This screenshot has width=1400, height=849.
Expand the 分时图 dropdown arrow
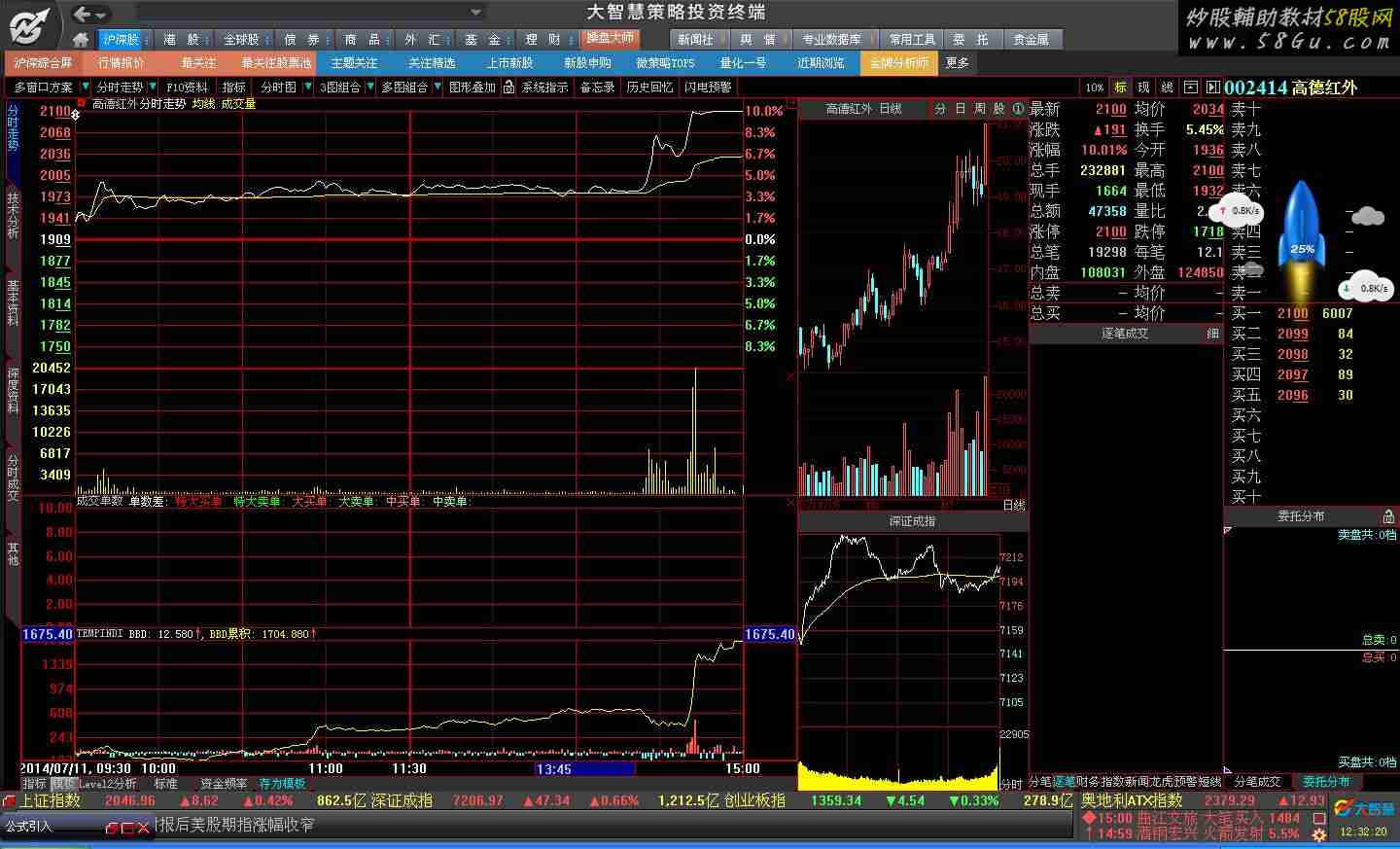(x=307, y=88)
